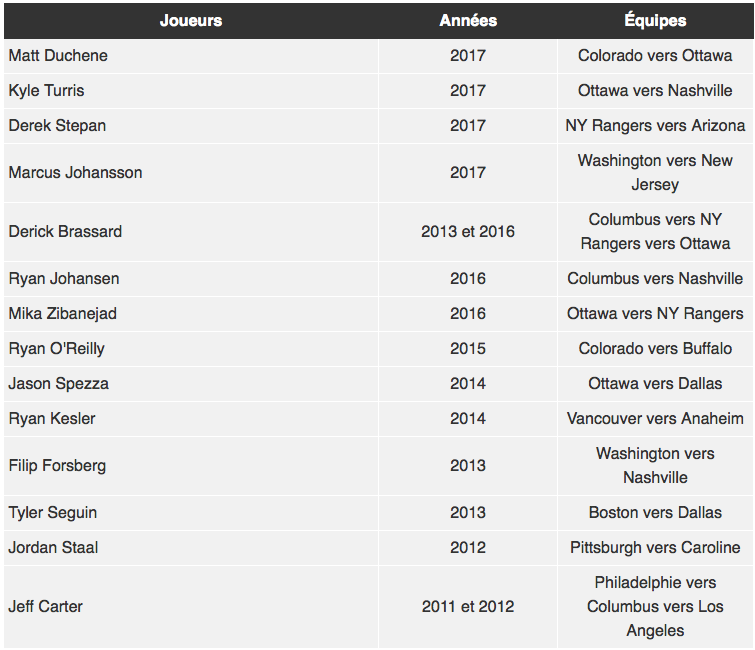Click 'Pittsburgh vers Caroline' team cell
Viewport: 755px width, 650px height.
(655, 548)
